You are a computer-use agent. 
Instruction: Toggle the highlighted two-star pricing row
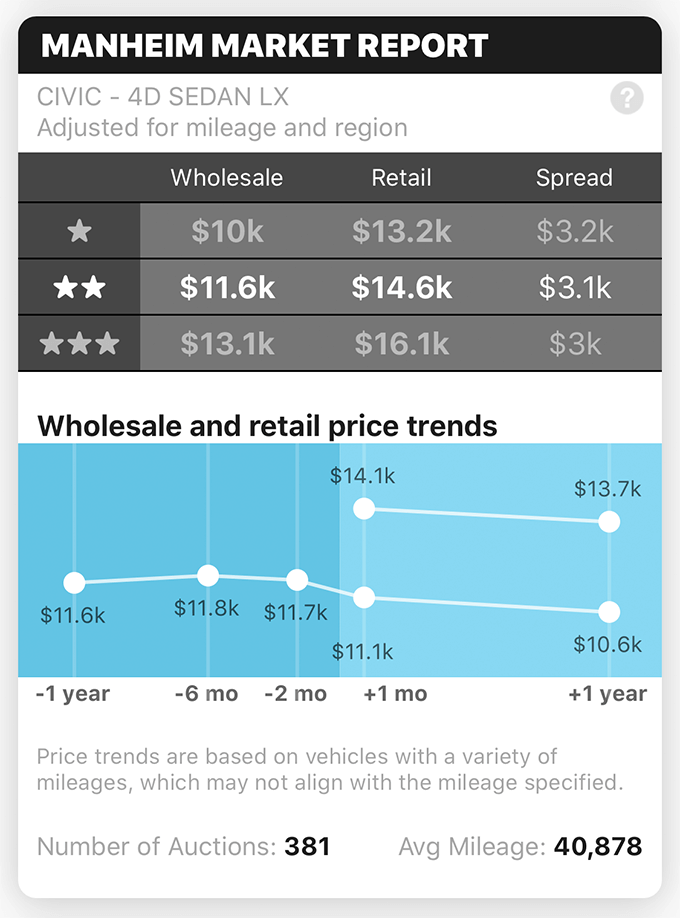pos(340,287)
